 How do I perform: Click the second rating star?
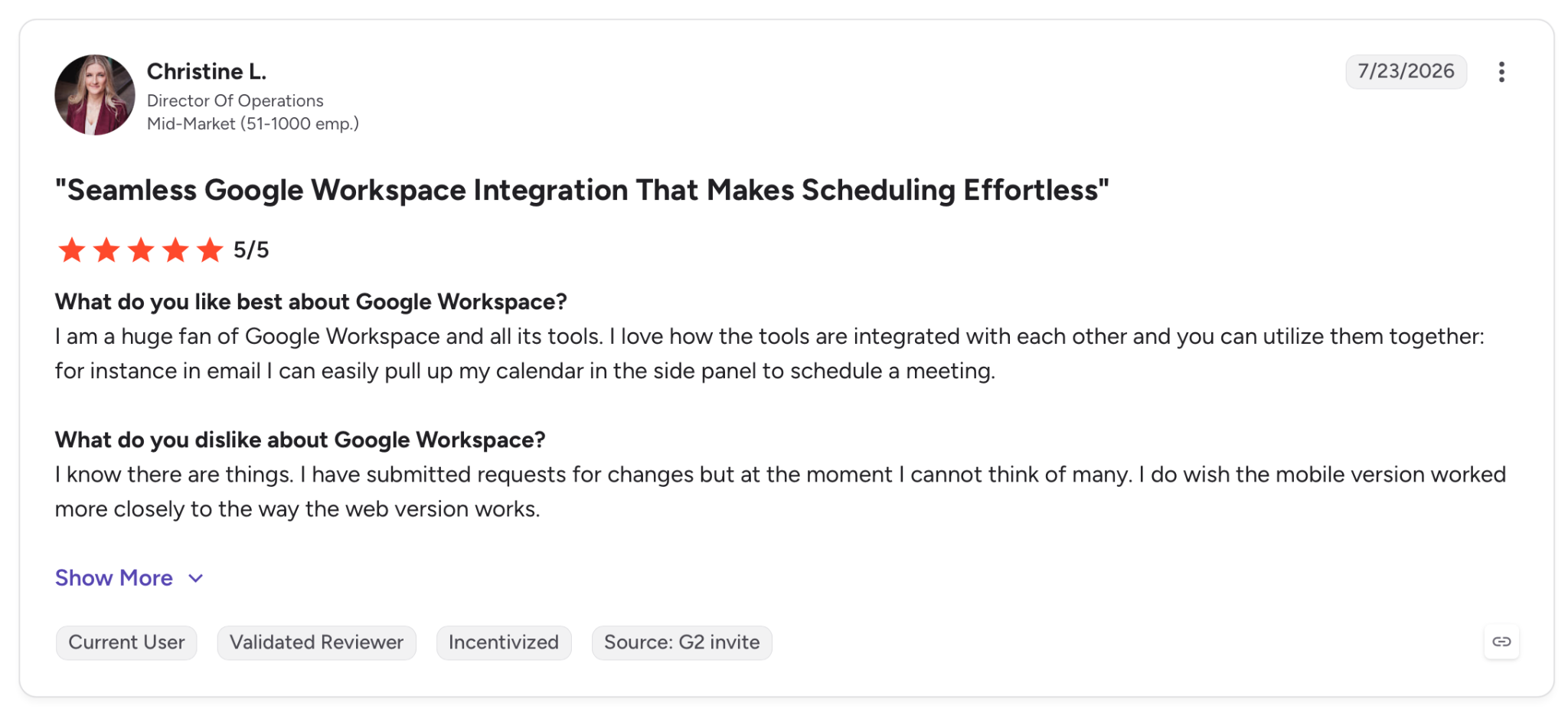(x=106, y=250)
